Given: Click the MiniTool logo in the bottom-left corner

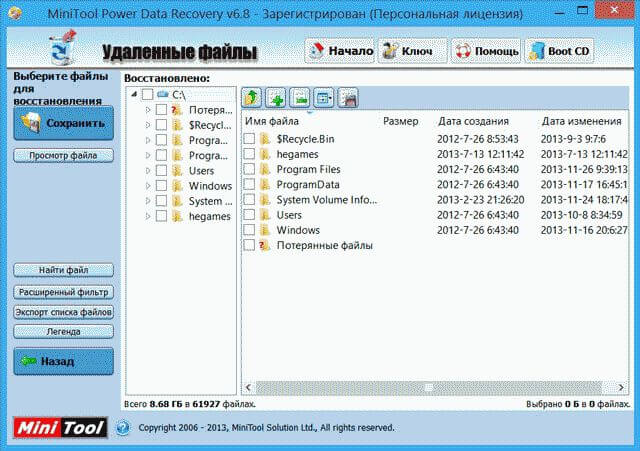Looking at the screenshot, I should pyautogui.click(x=60, y=427).
